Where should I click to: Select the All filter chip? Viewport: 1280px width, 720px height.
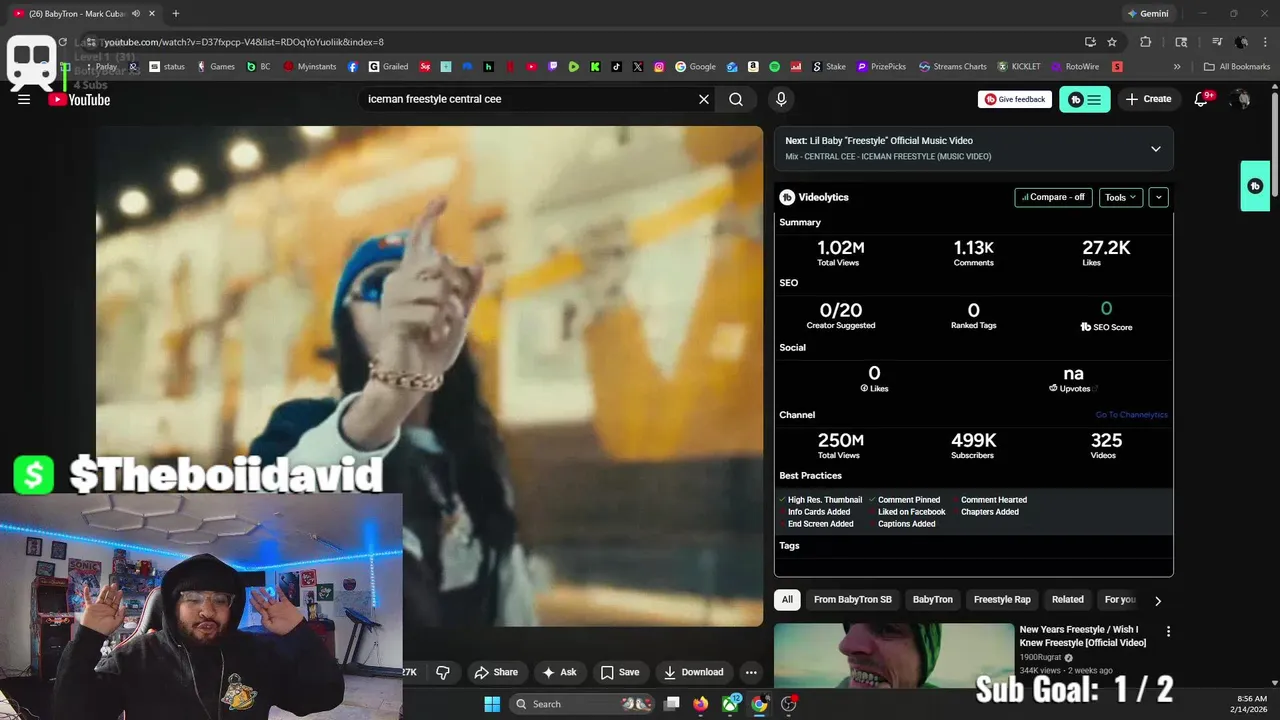(x=787, y=600)
